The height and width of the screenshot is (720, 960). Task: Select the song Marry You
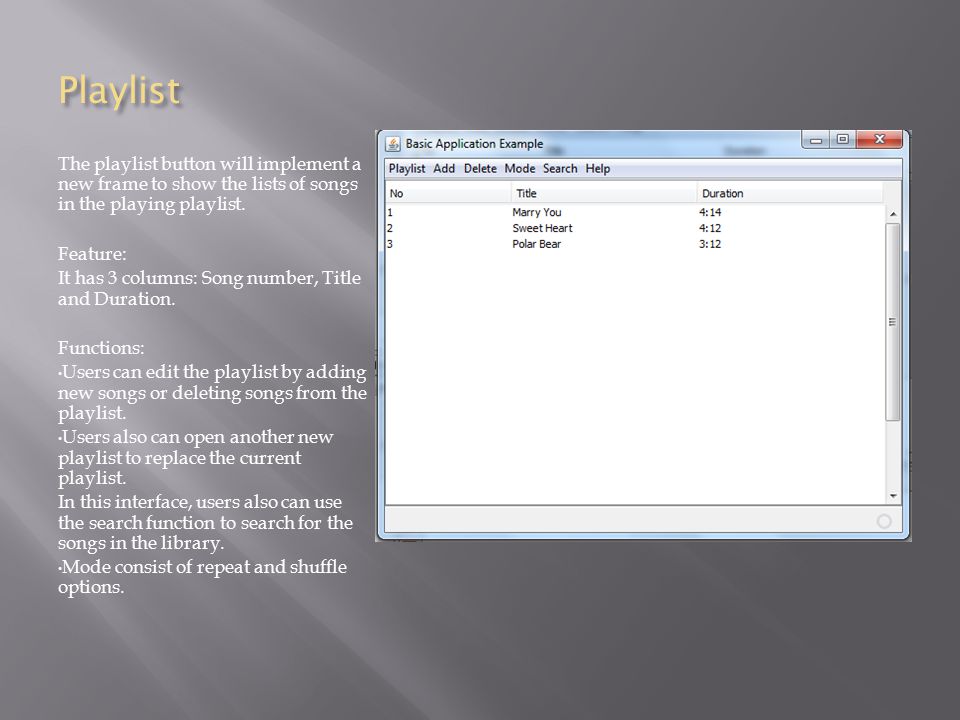coord(536,212)
